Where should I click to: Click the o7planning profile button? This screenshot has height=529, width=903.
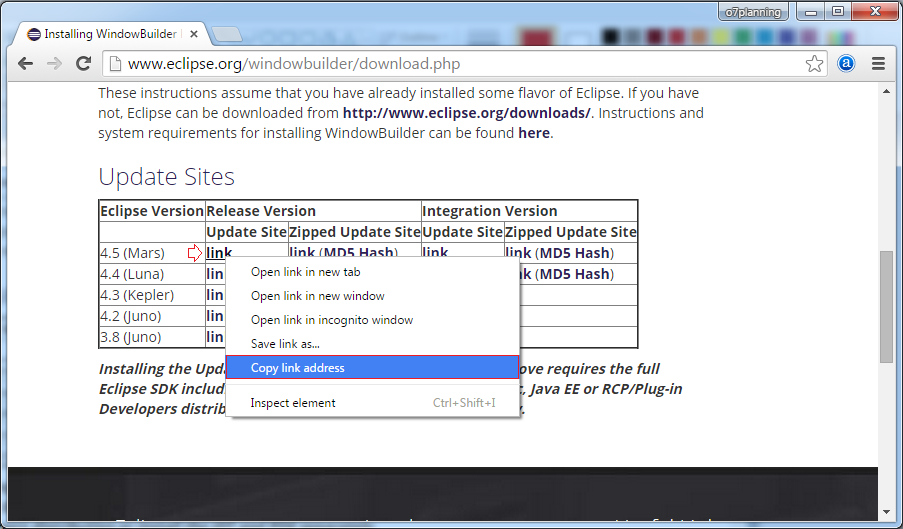tap(753, 12)
